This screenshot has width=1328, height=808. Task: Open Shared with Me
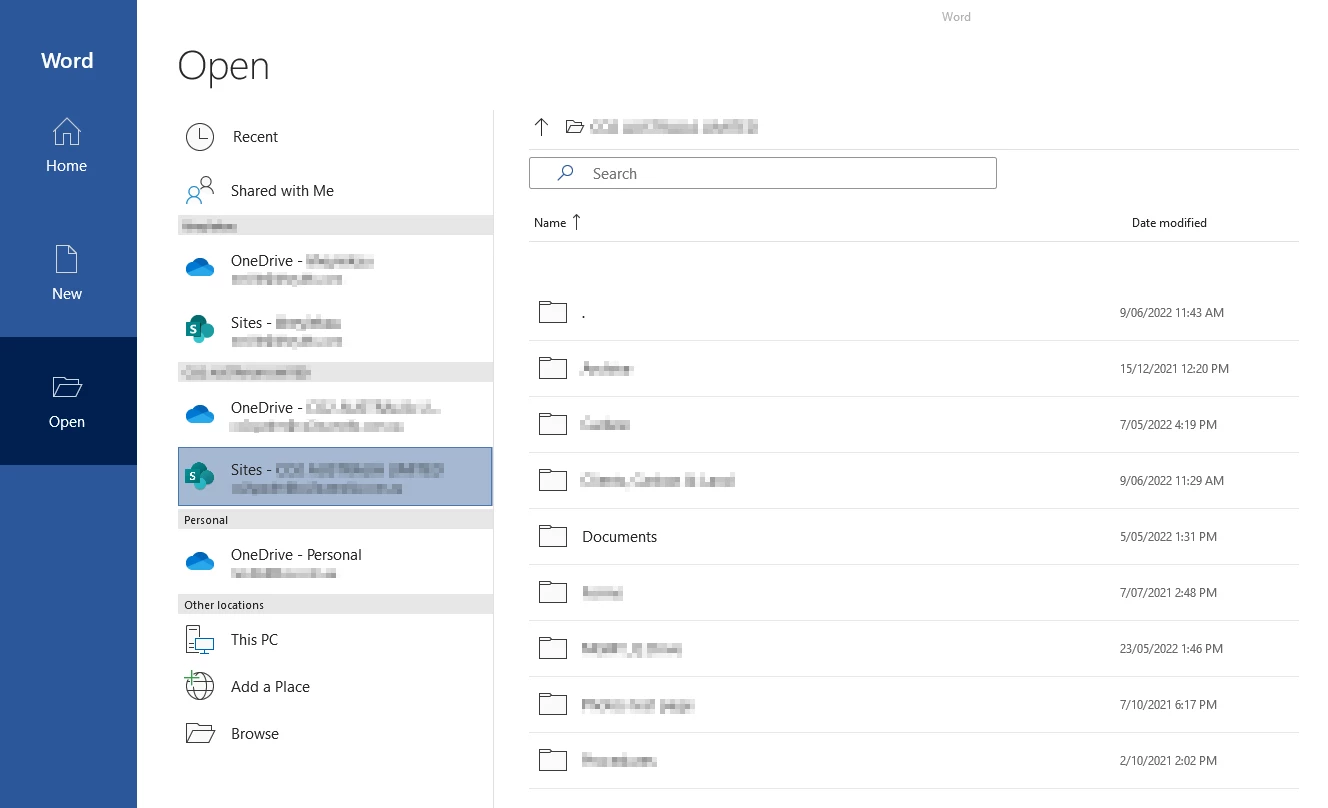tap(335, 191)
